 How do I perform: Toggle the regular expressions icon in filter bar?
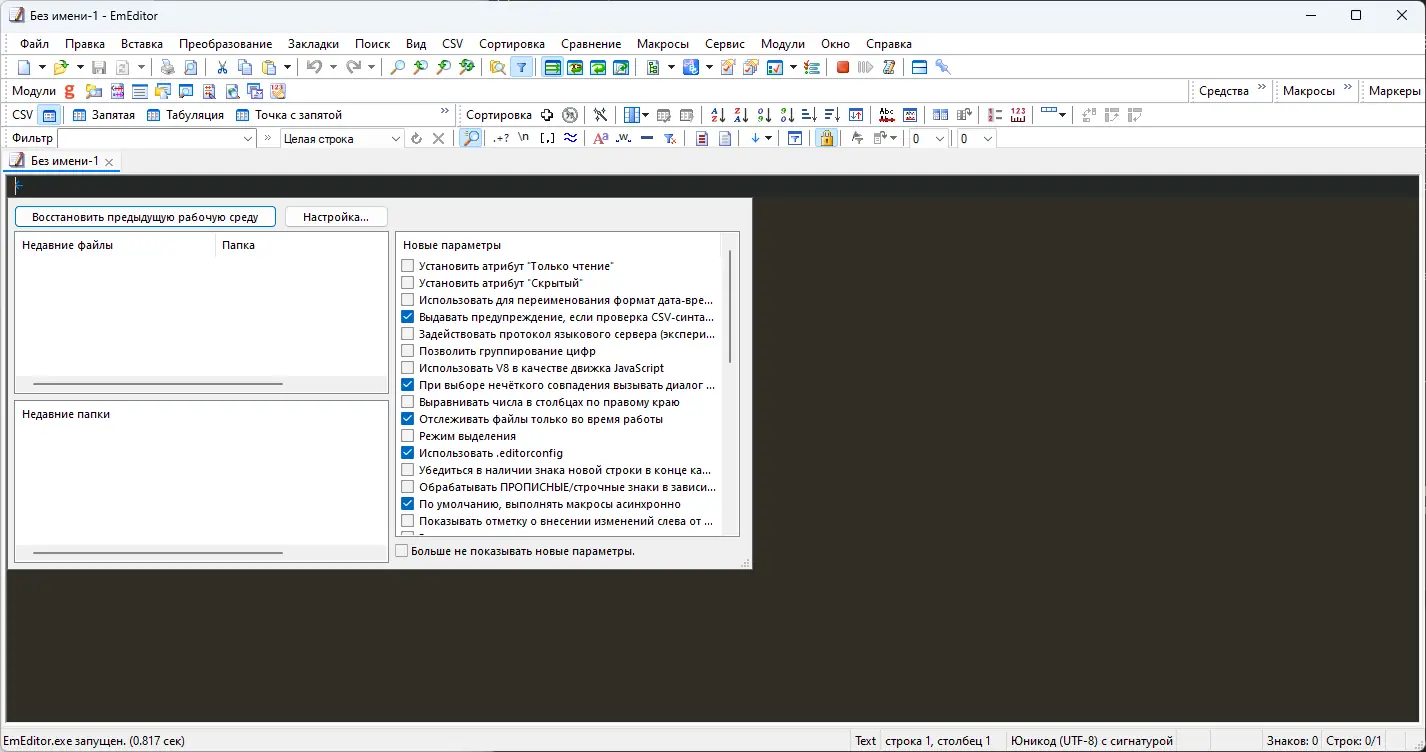coord(503,138)
